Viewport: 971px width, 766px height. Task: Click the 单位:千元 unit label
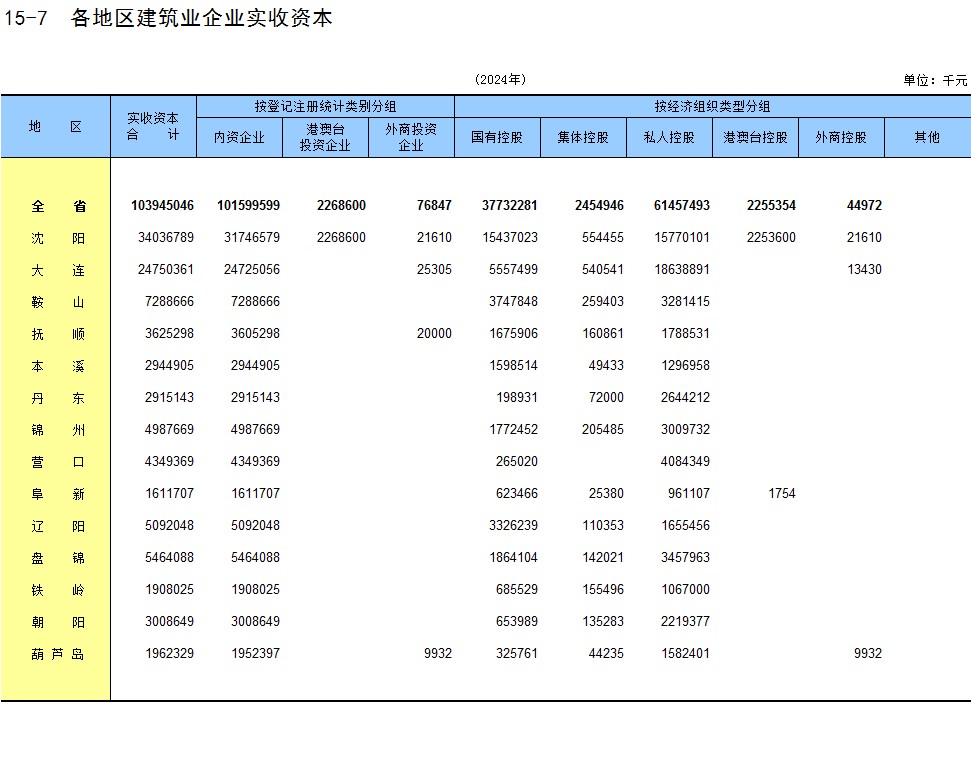[x=935, y=80]
